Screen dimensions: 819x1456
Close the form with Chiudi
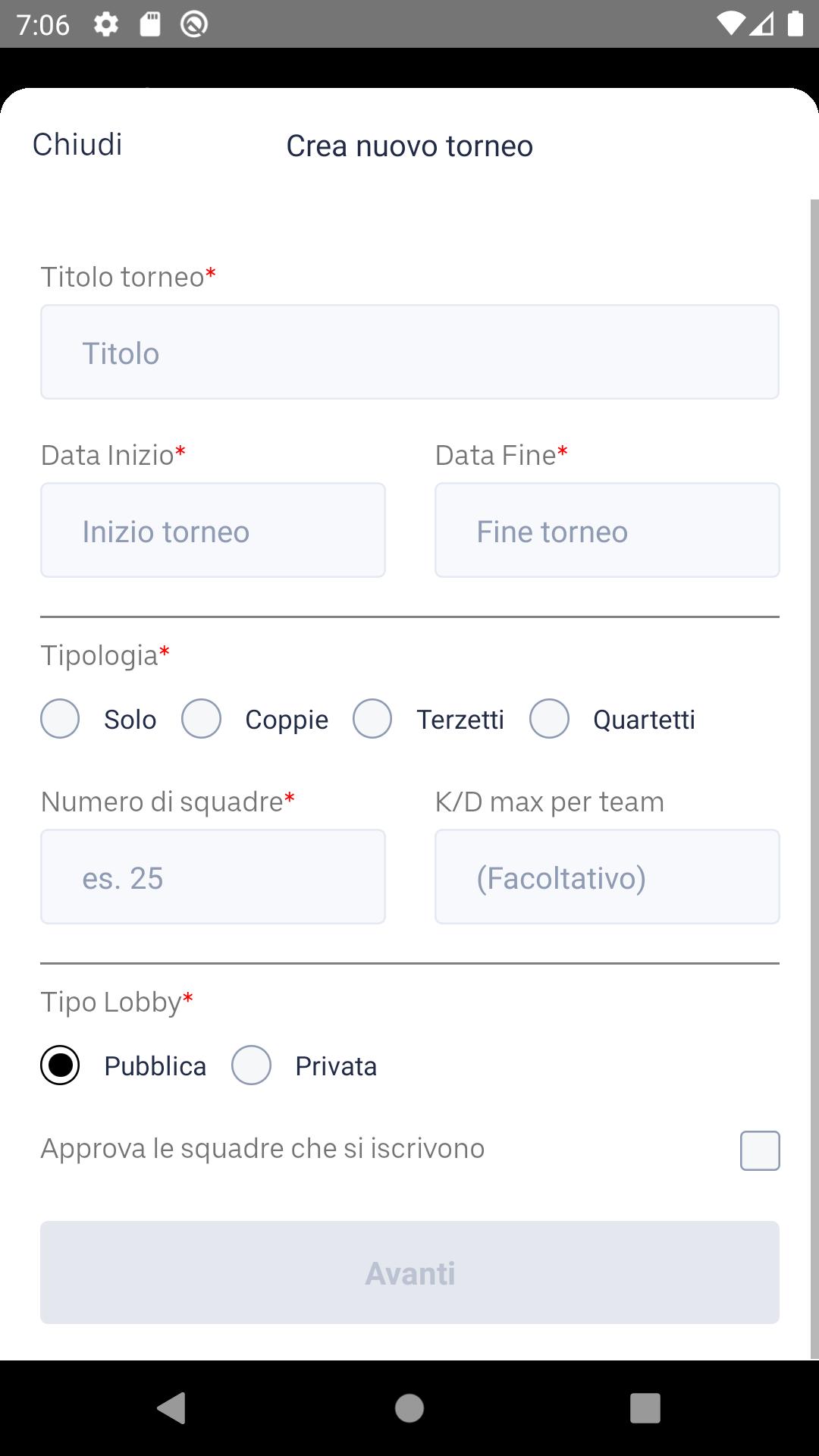click(77, 144)
